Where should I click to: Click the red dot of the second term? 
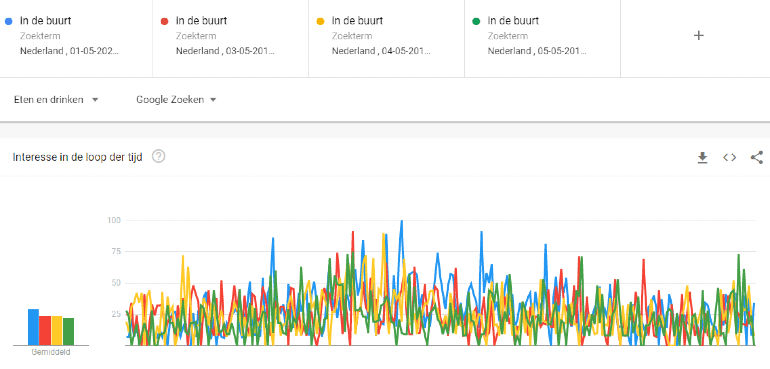pos(165,21)
